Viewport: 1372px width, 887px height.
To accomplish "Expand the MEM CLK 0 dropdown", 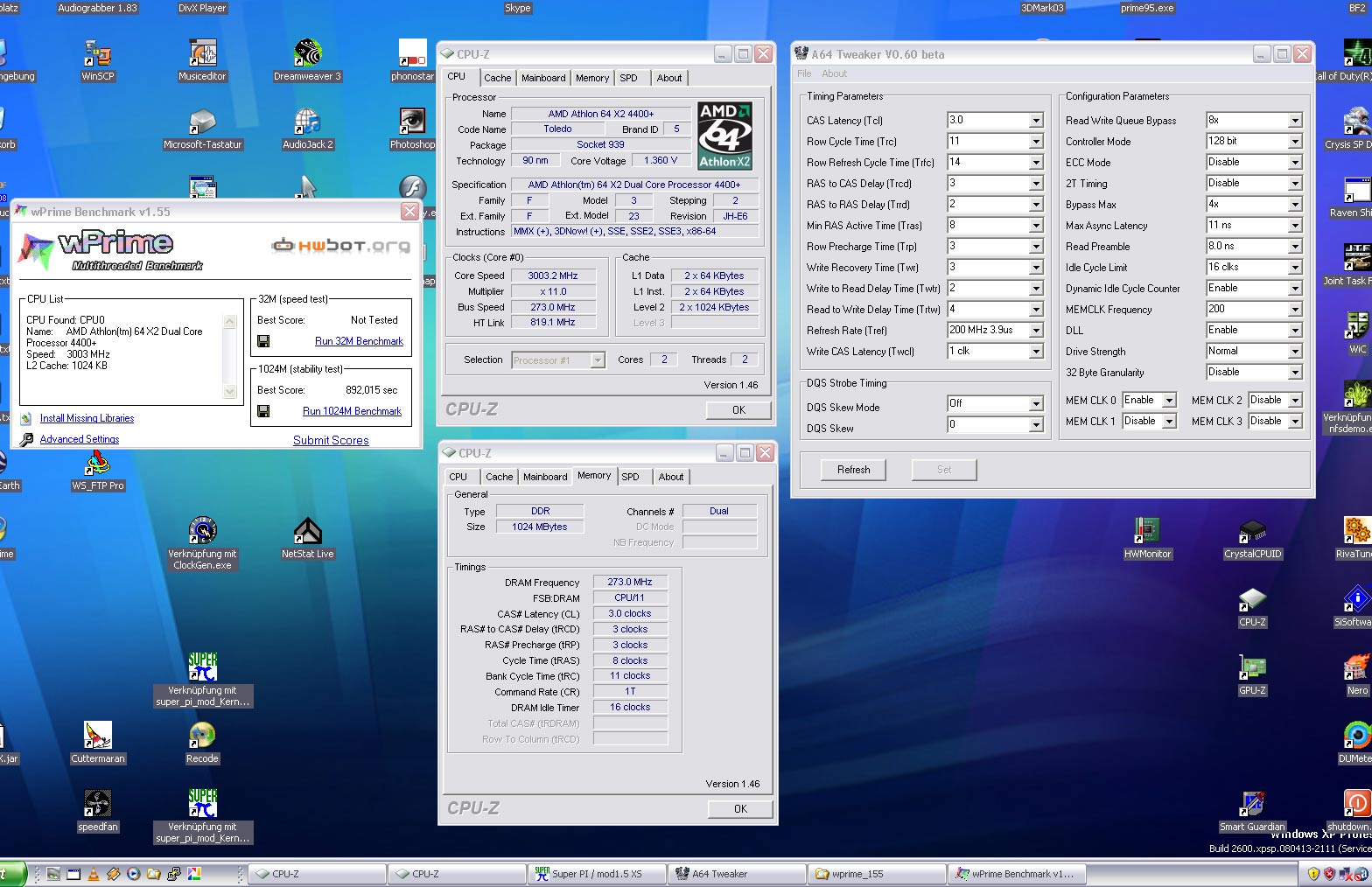I will click(1169, 401).
